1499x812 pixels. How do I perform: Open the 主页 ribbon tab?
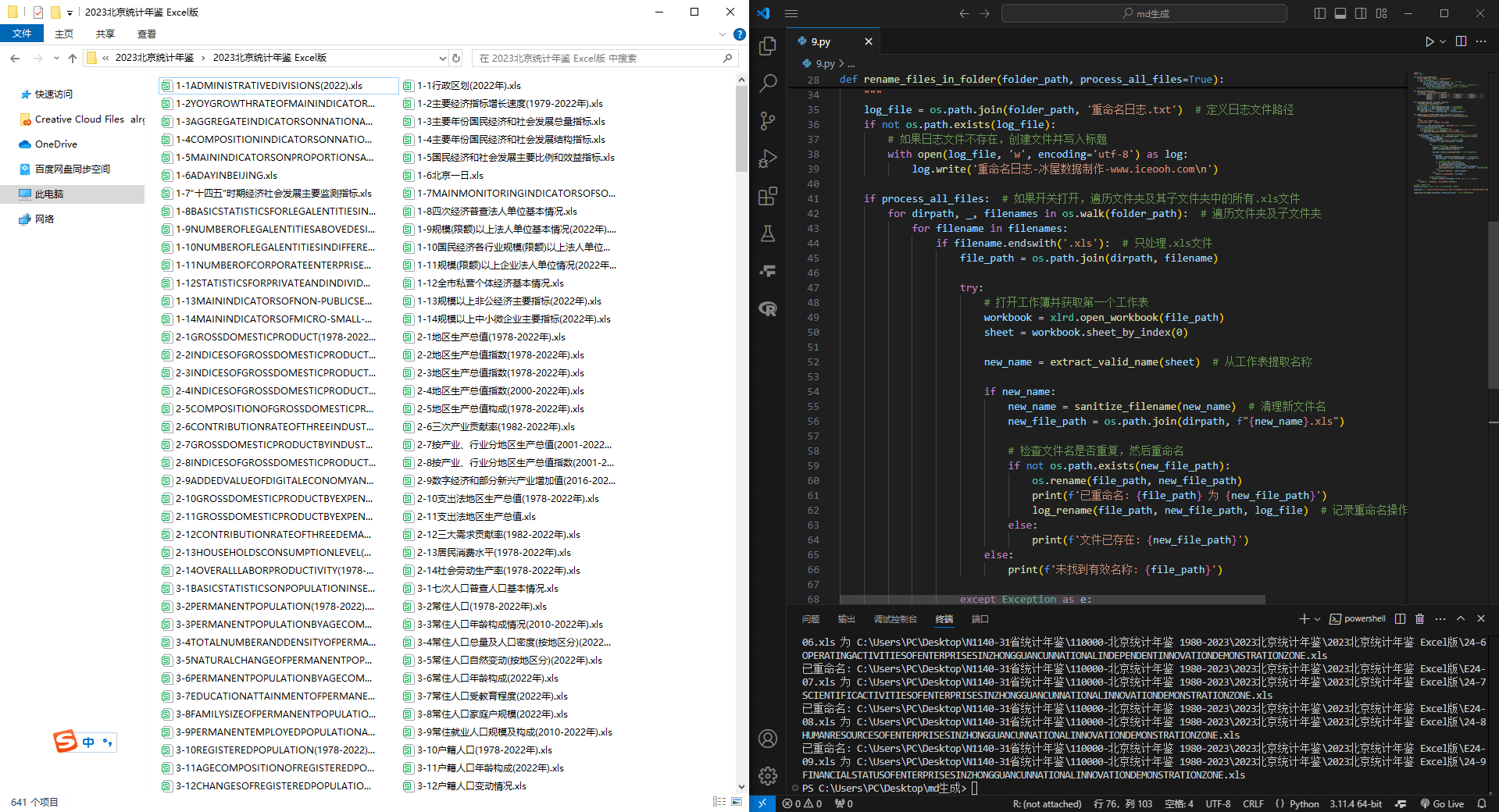pos(64,34)
